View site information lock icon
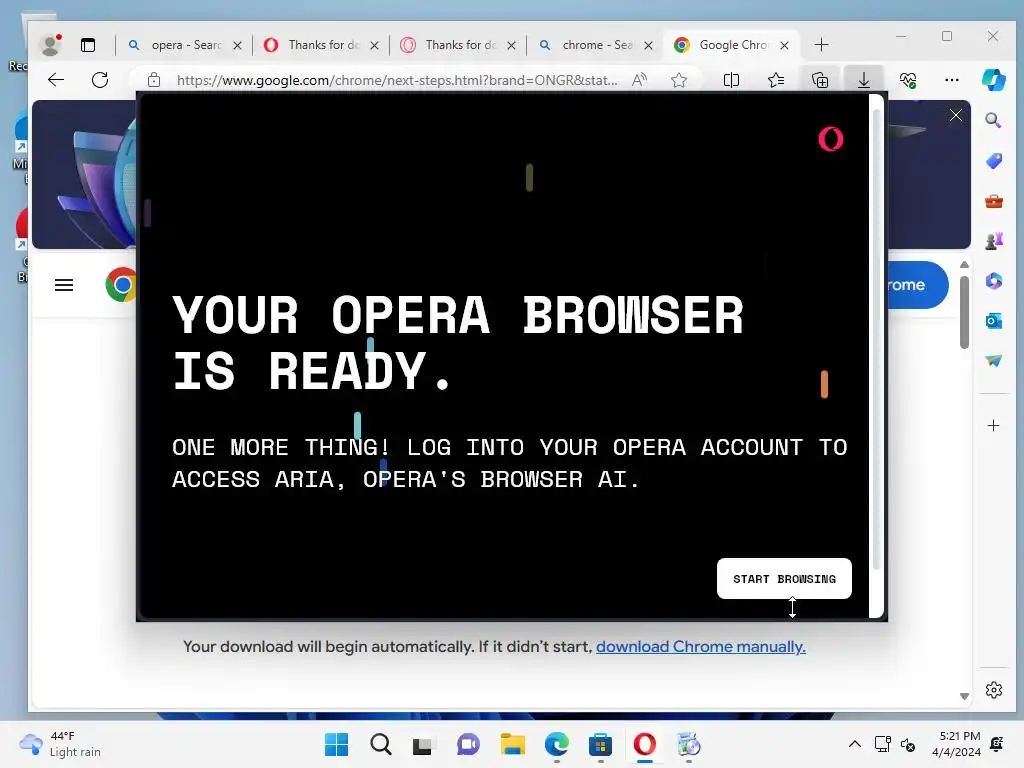Image resolution: width=1024 pixels, height=768 pixels. click(154, 80)
